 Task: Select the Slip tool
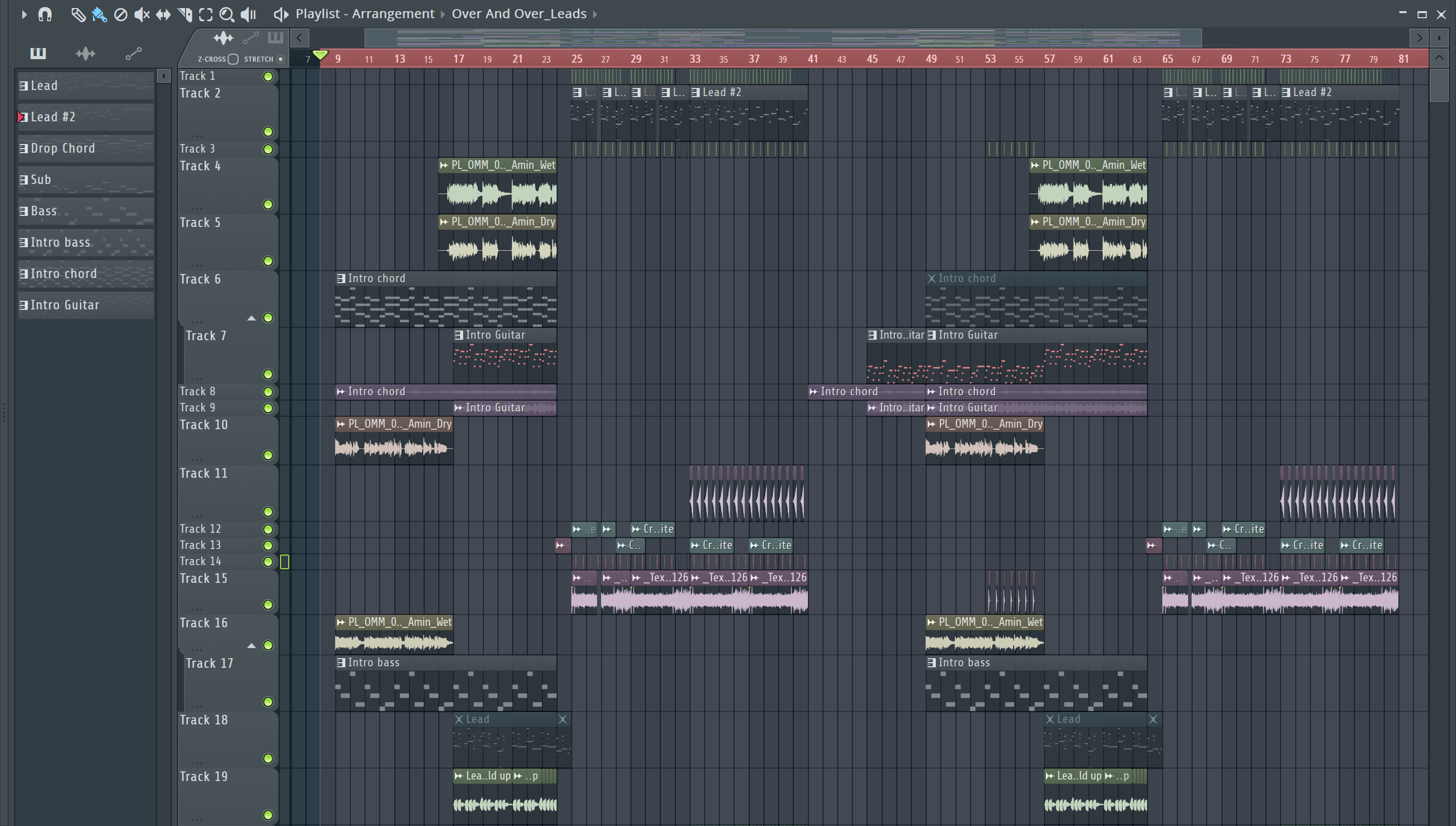(163, 14)
